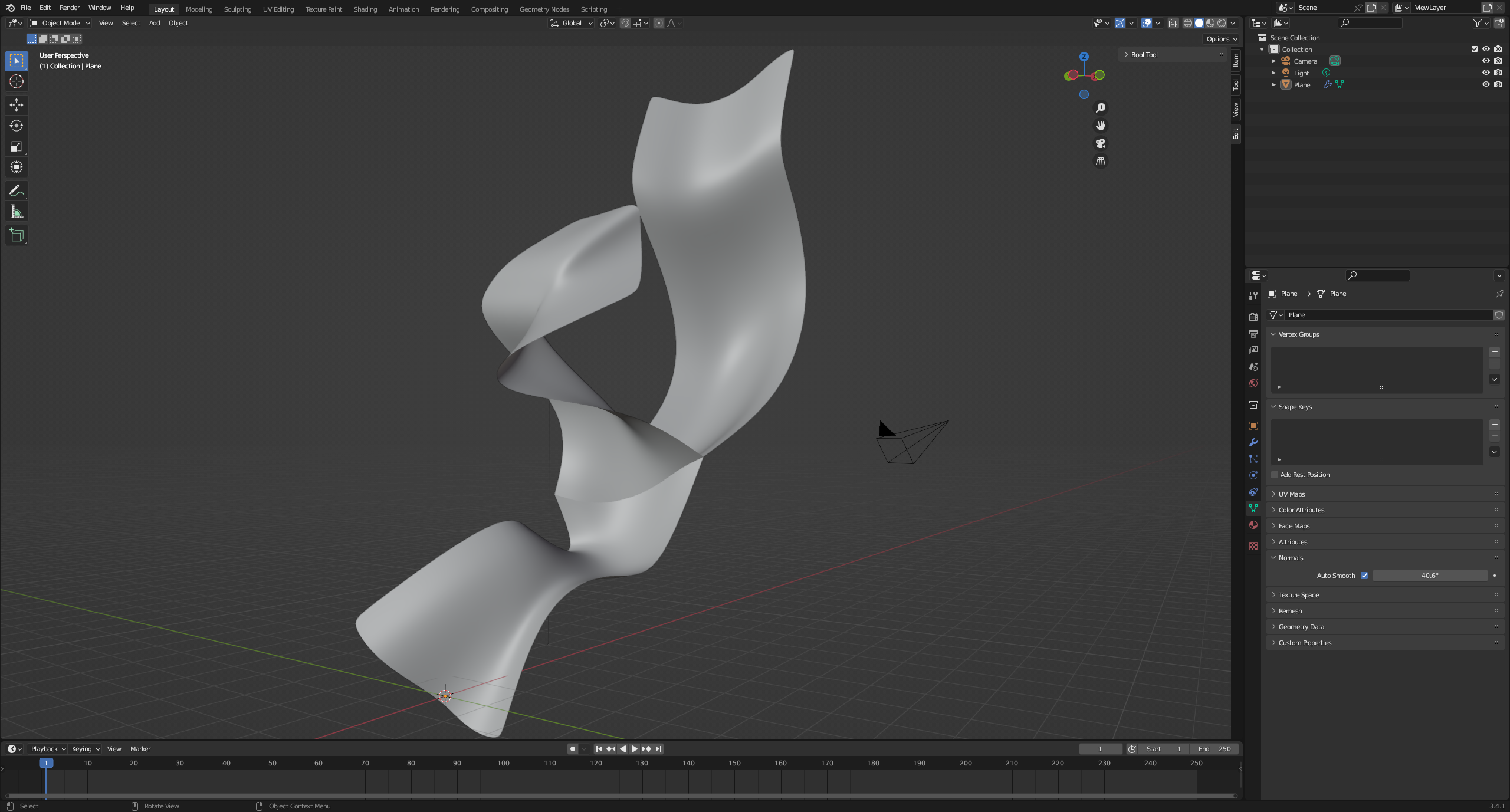Click the End frame 250 field
Image resolution: width=1510 pixels, height=812 pixels.
pyautogui.click(x=1214, y=749)
